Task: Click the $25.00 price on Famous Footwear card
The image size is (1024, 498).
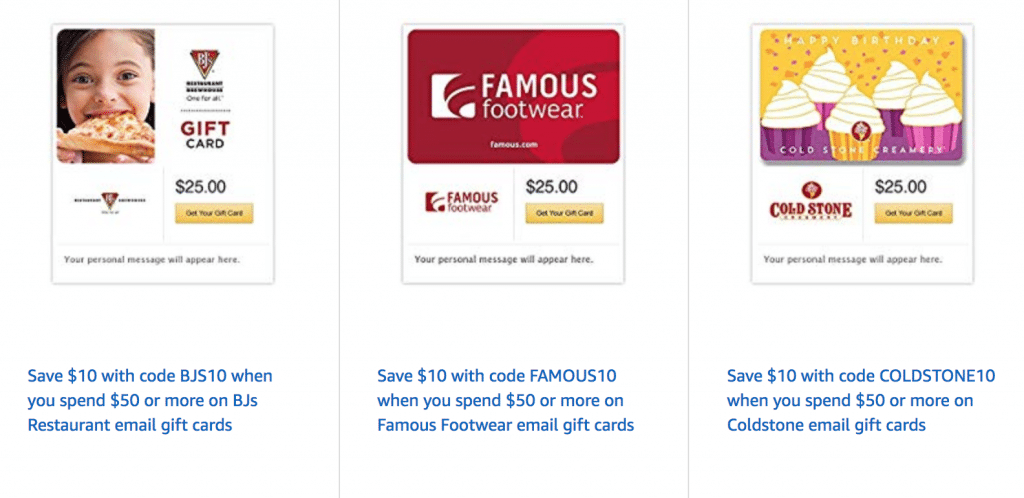Action: pyautogui.click(x=551, y=187)
